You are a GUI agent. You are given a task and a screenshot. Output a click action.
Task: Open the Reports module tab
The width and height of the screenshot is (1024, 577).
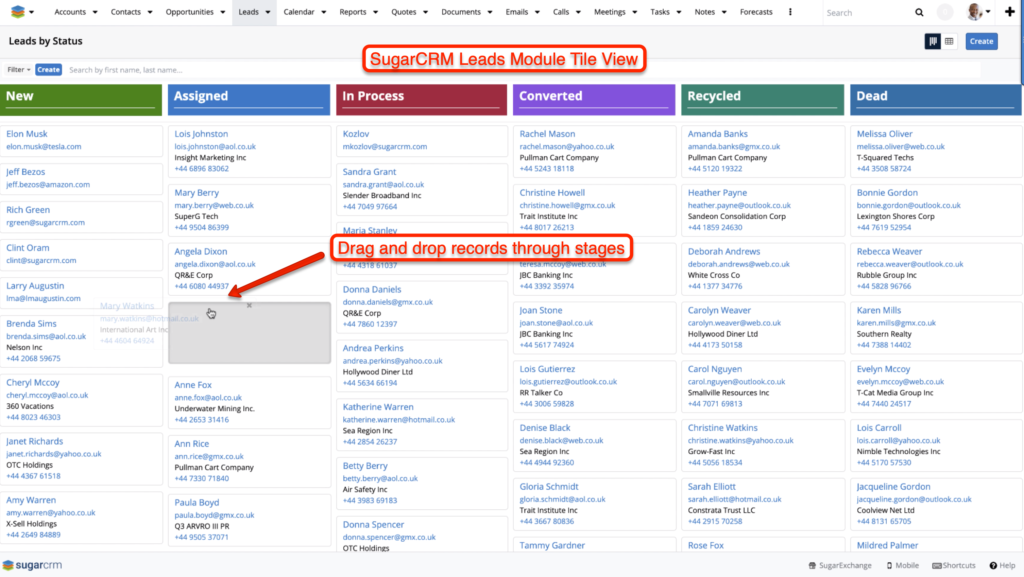(x=353, y=12)
